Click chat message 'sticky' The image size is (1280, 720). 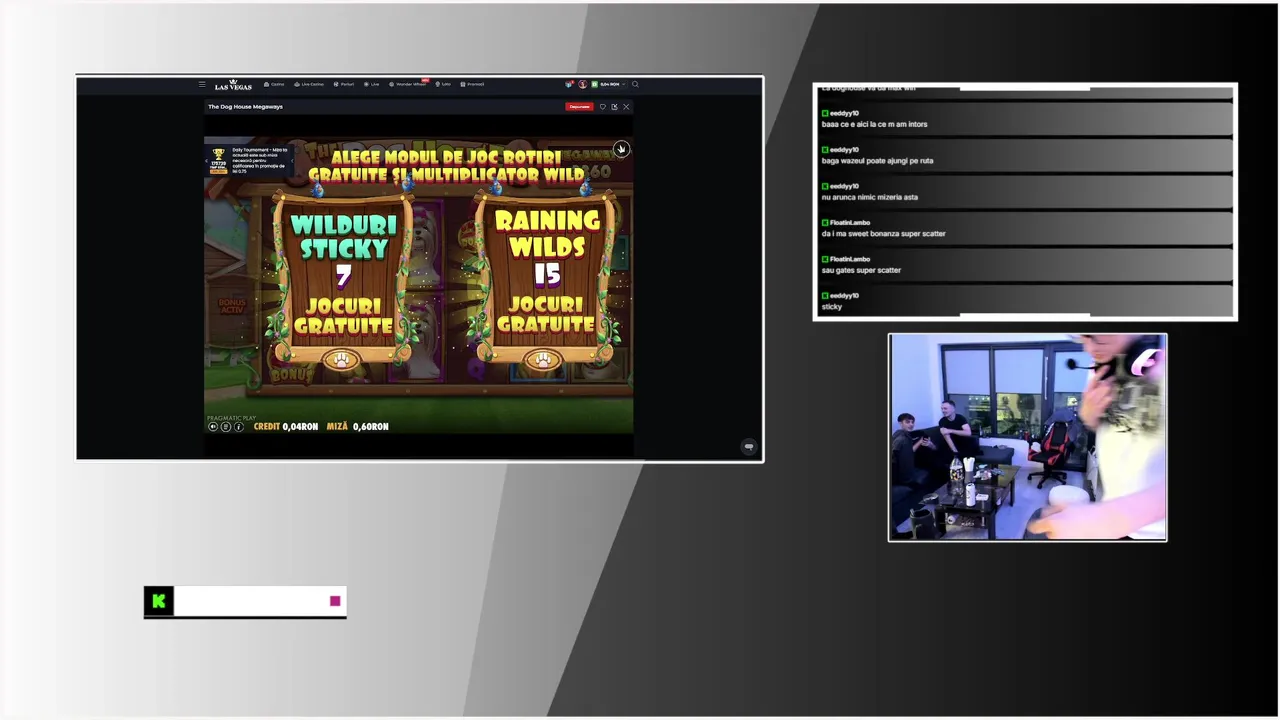tap(832, 307)
